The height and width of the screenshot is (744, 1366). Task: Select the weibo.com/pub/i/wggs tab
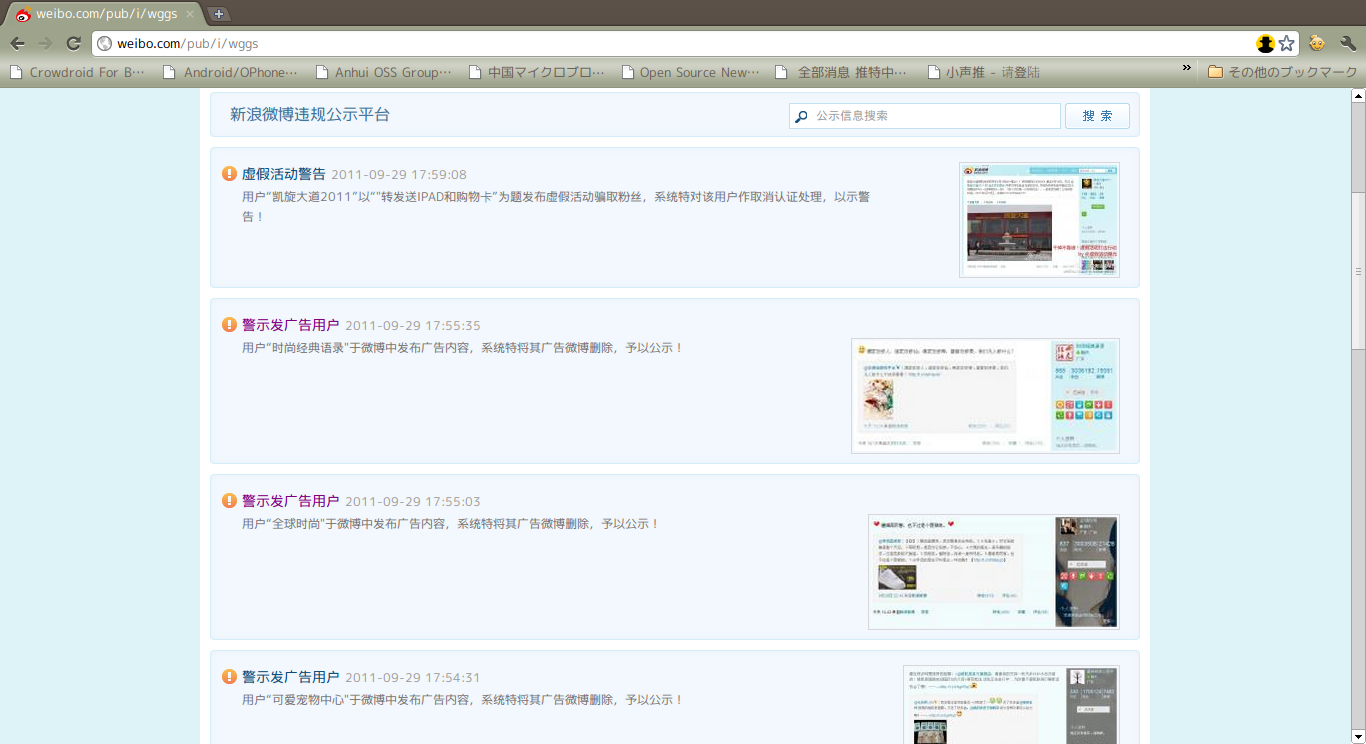104,14
